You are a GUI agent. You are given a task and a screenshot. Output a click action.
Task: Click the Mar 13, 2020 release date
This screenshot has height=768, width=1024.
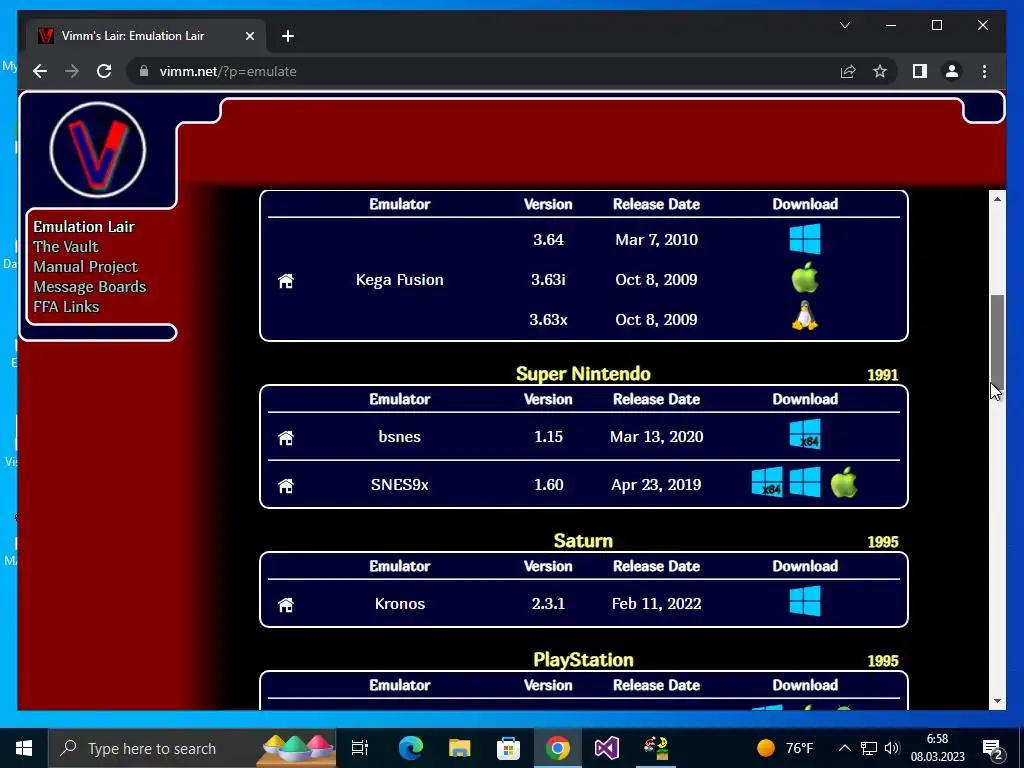point(656,436)
